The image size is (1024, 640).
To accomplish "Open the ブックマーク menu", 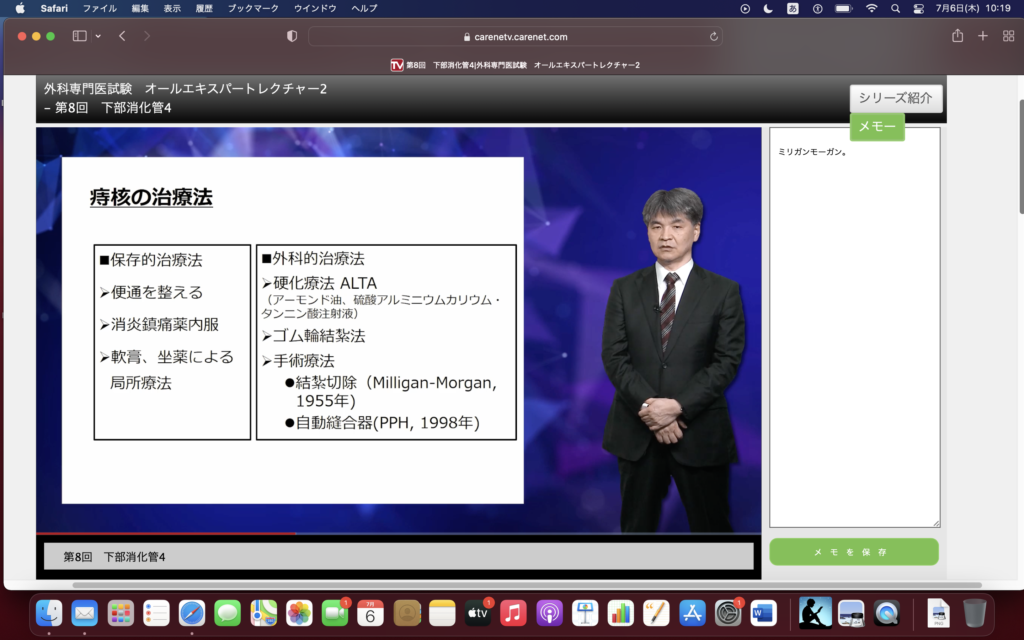I will pos(253,8).
